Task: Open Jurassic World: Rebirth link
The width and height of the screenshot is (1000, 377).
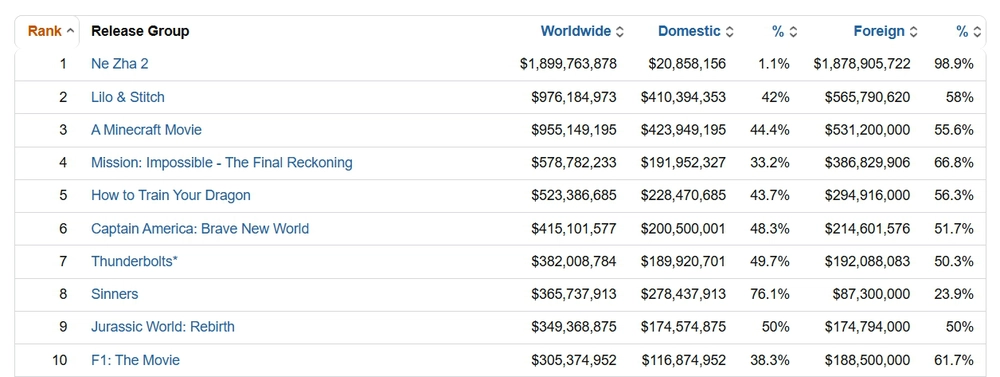Action: [163, 327]
